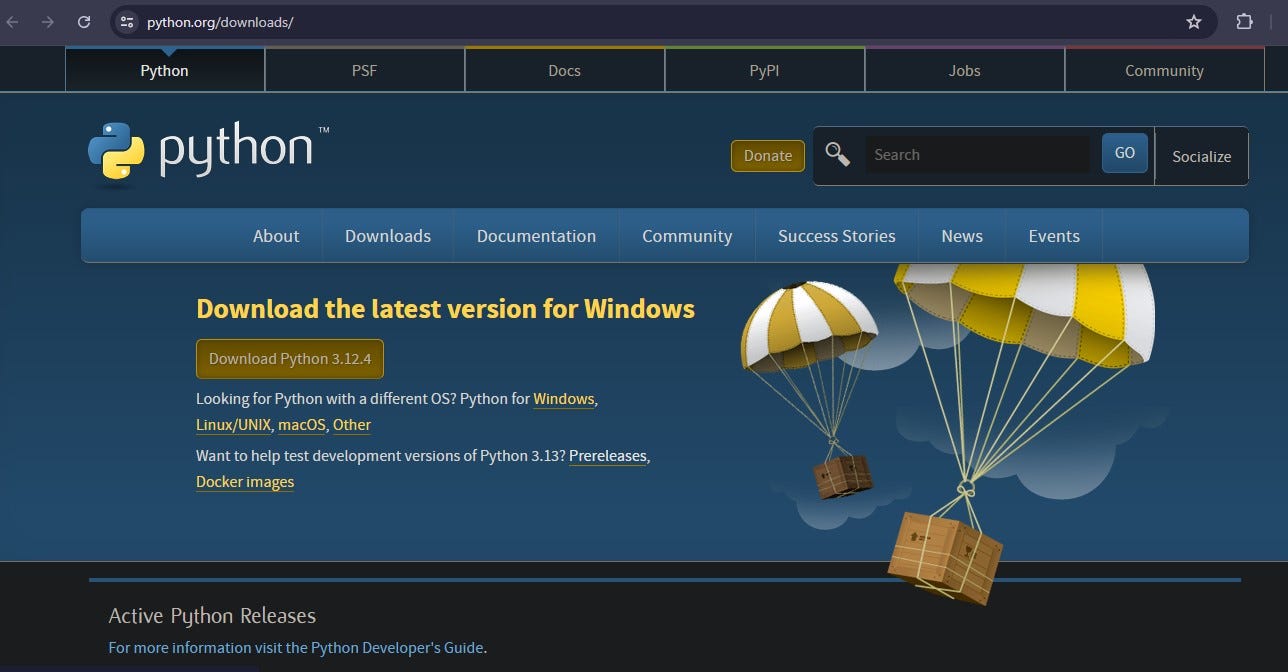Click the Download the latest version heading

click(445, 308)
